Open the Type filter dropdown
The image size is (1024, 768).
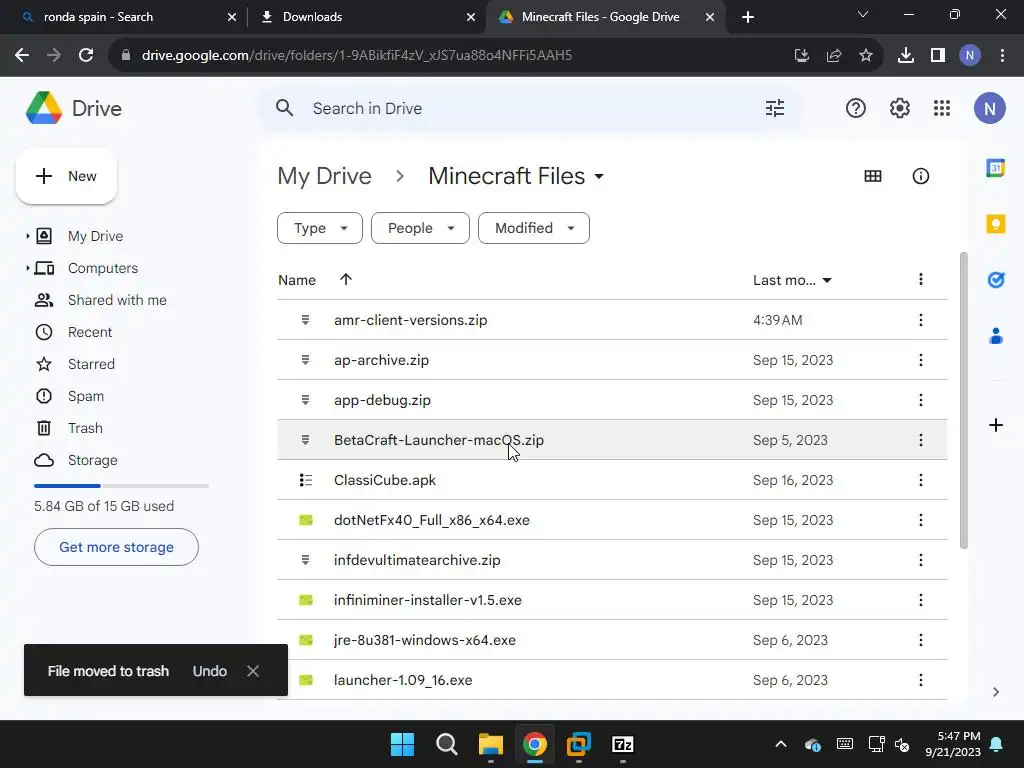(x=319, y=228)
